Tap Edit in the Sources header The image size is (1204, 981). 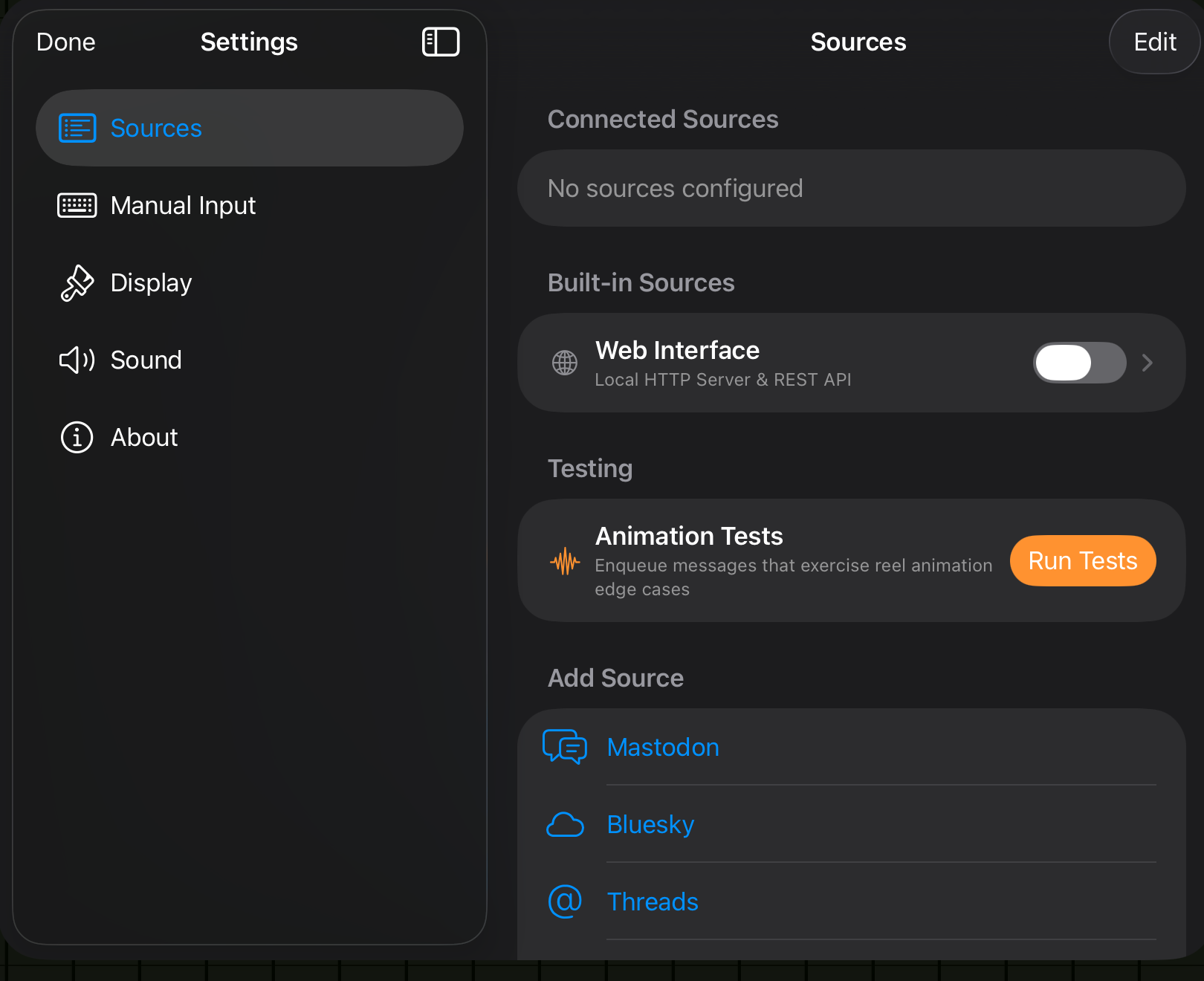tap(1154, 42)
